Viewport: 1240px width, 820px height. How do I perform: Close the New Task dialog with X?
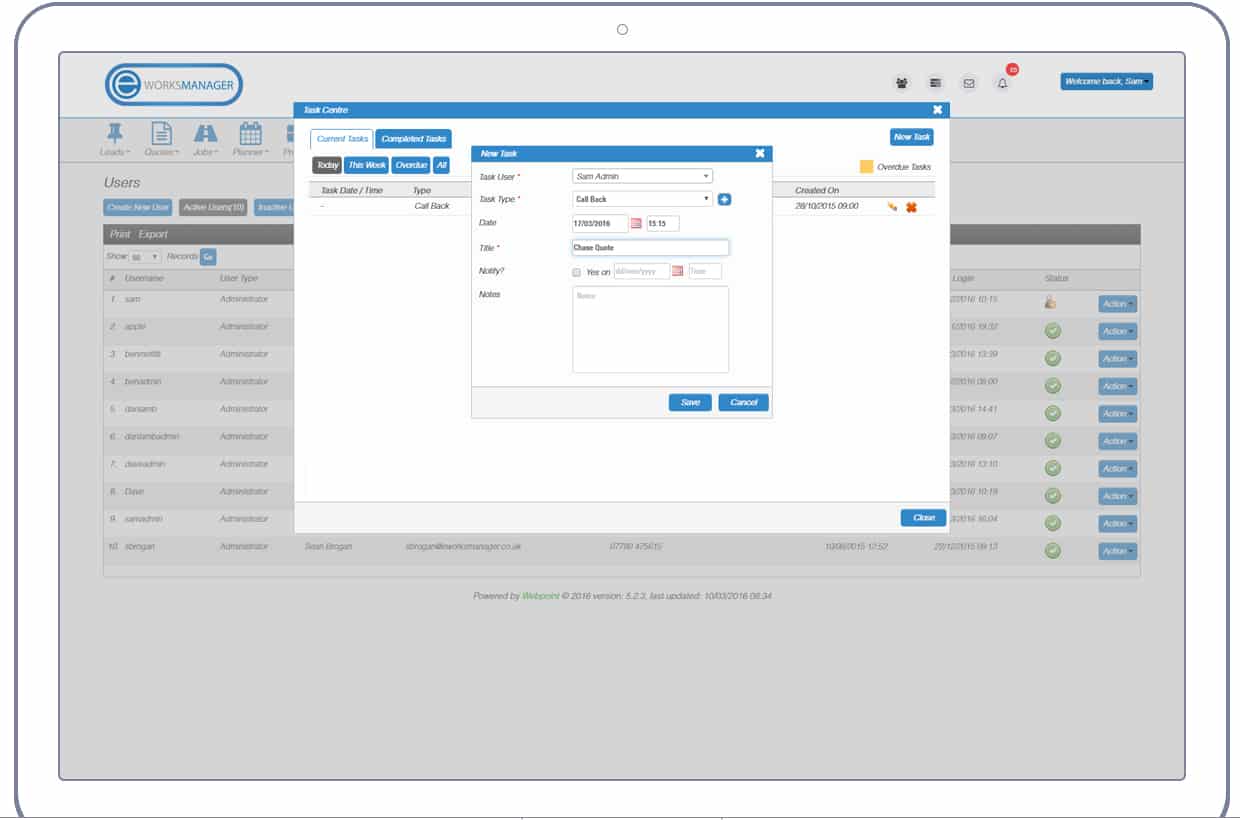[760, 153]
